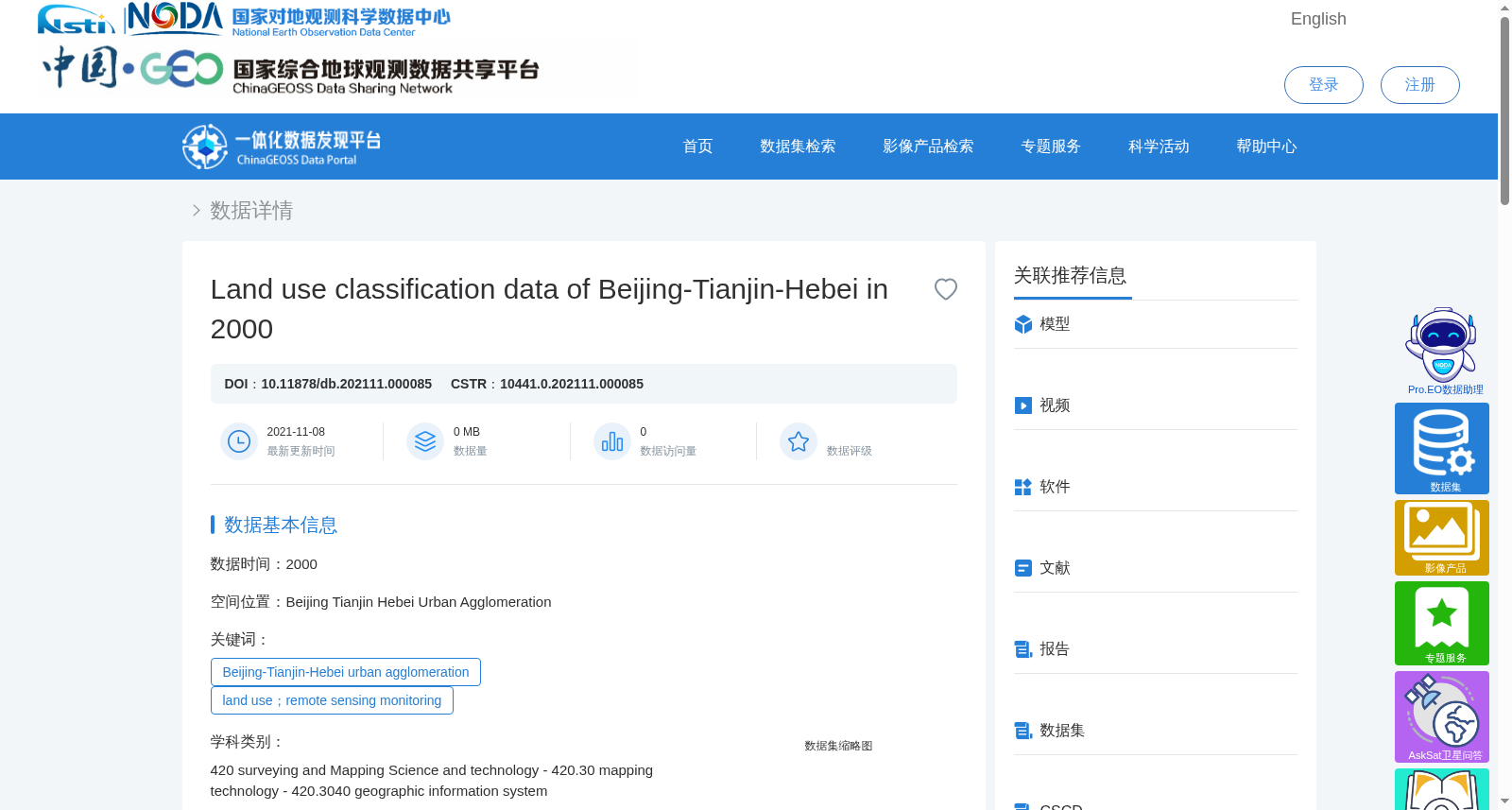Screen dimensions: 1512x810
Task: Open the AskSat卫星问答 satellite tile
Action: (1442, 716)
